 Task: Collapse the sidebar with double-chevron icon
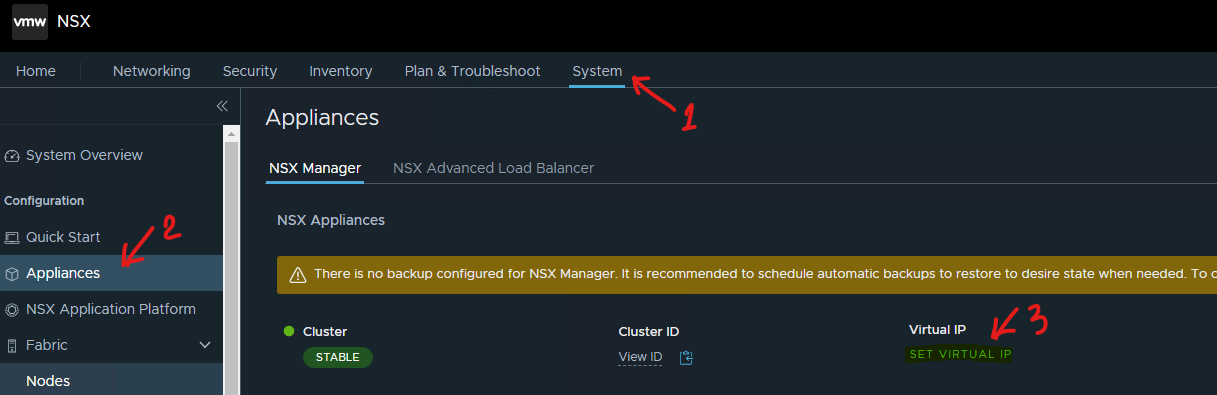222,106
